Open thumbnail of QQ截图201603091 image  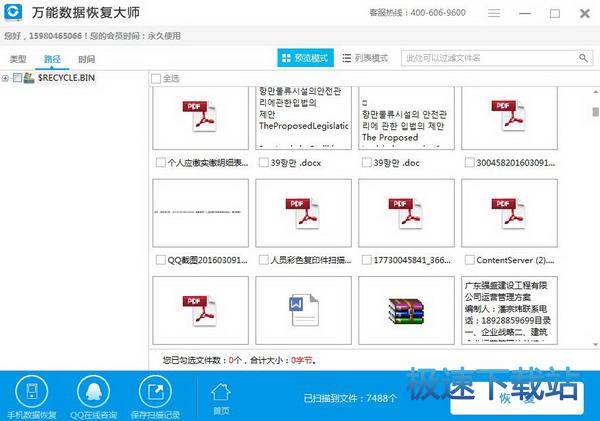(201, 213)
